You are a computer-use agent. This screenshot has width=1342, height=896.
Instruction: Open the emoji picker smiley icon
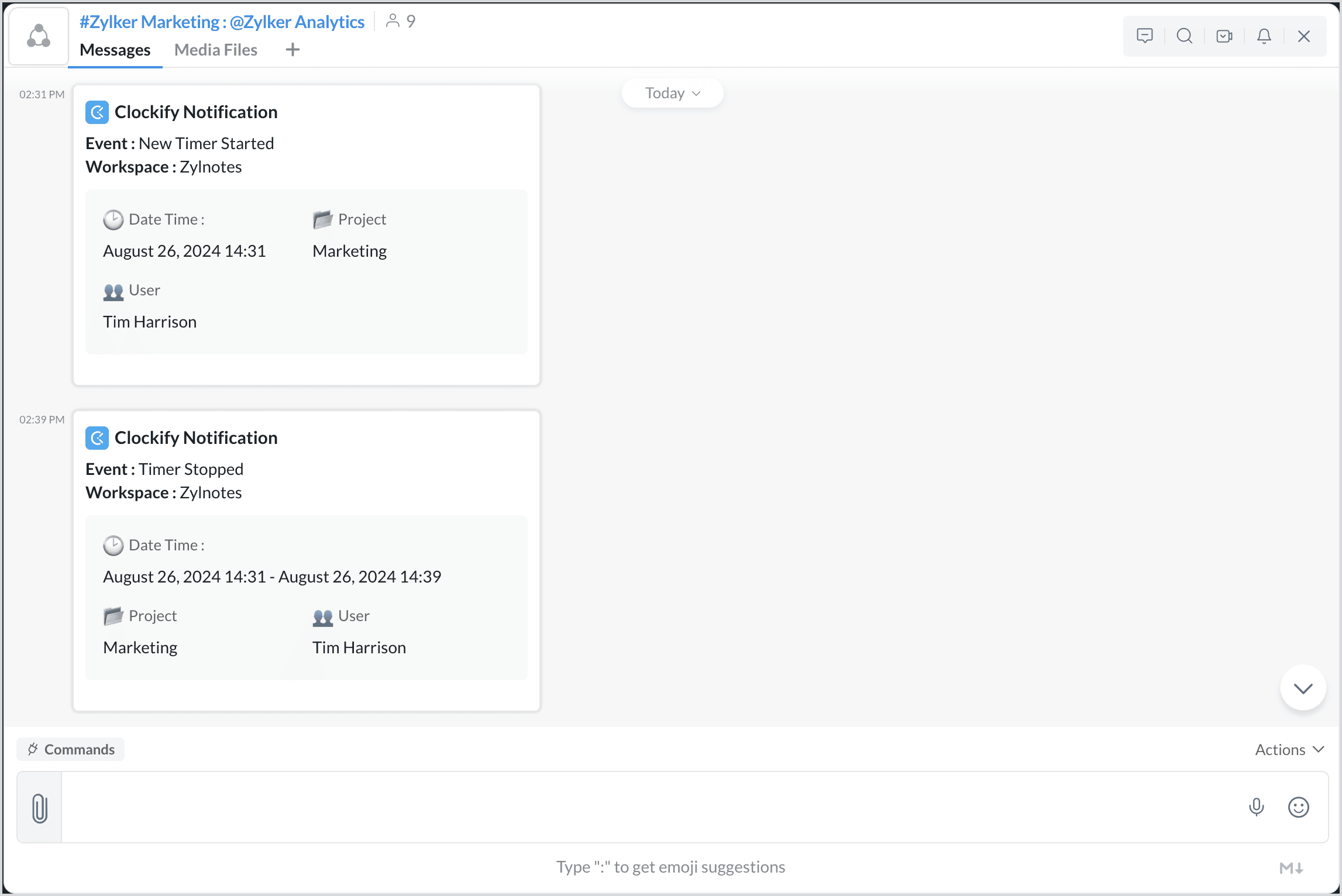pos(1298,807)
